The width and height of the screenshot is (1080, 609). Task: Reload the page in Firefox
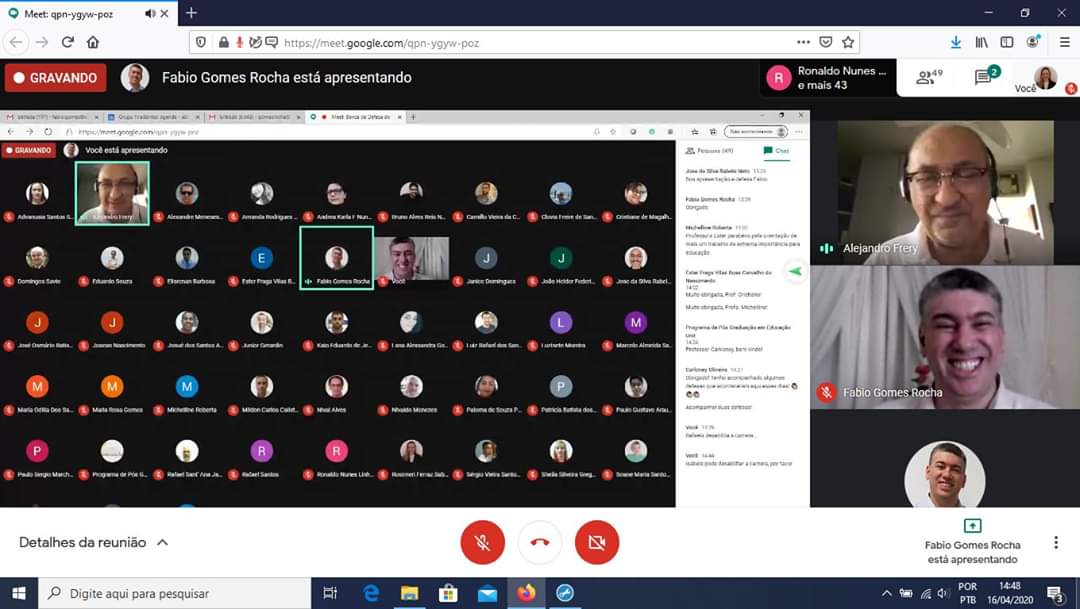point(67,42)
